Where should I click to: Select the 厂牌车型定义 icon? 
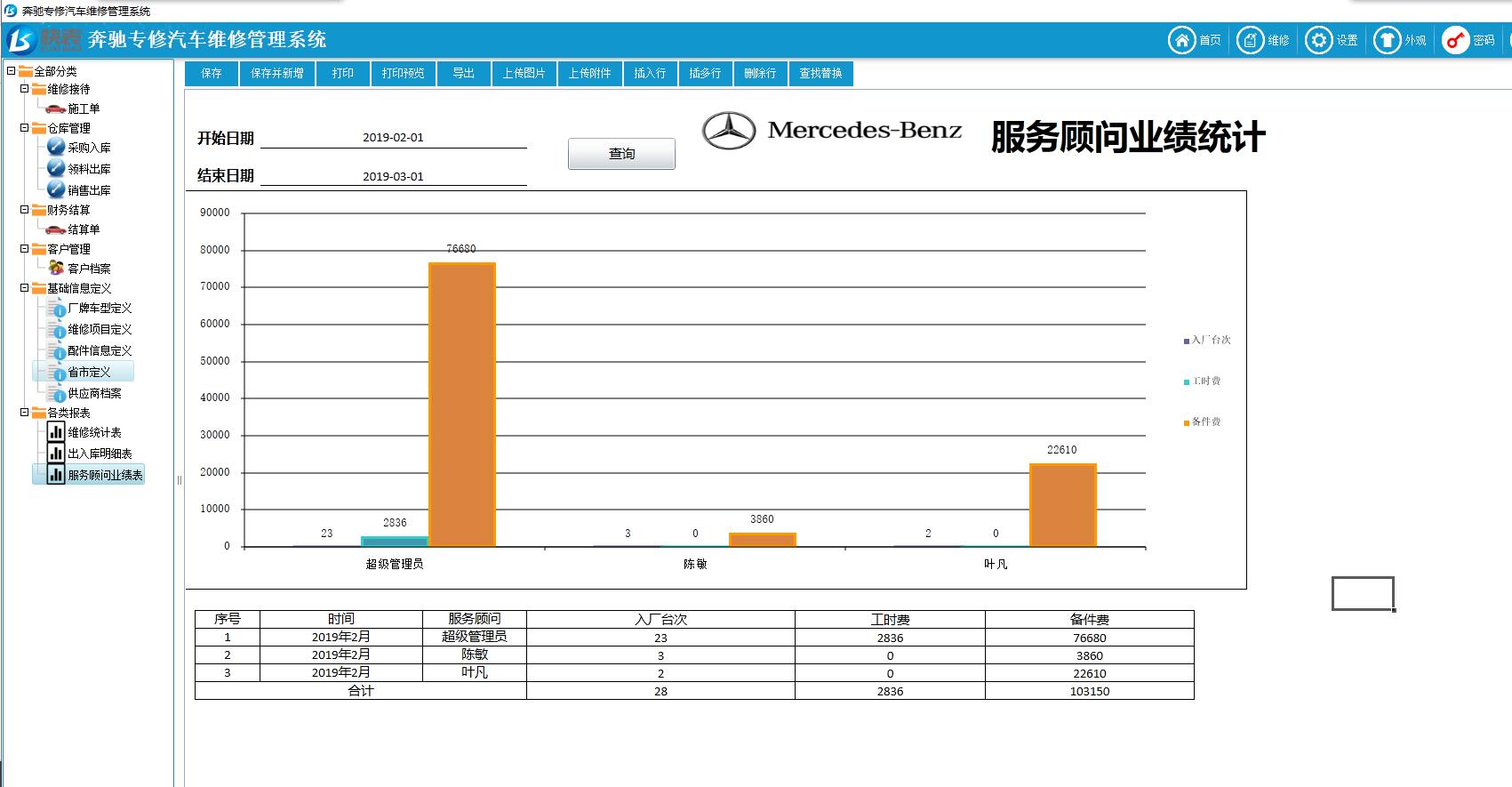(x=56, y=308)
